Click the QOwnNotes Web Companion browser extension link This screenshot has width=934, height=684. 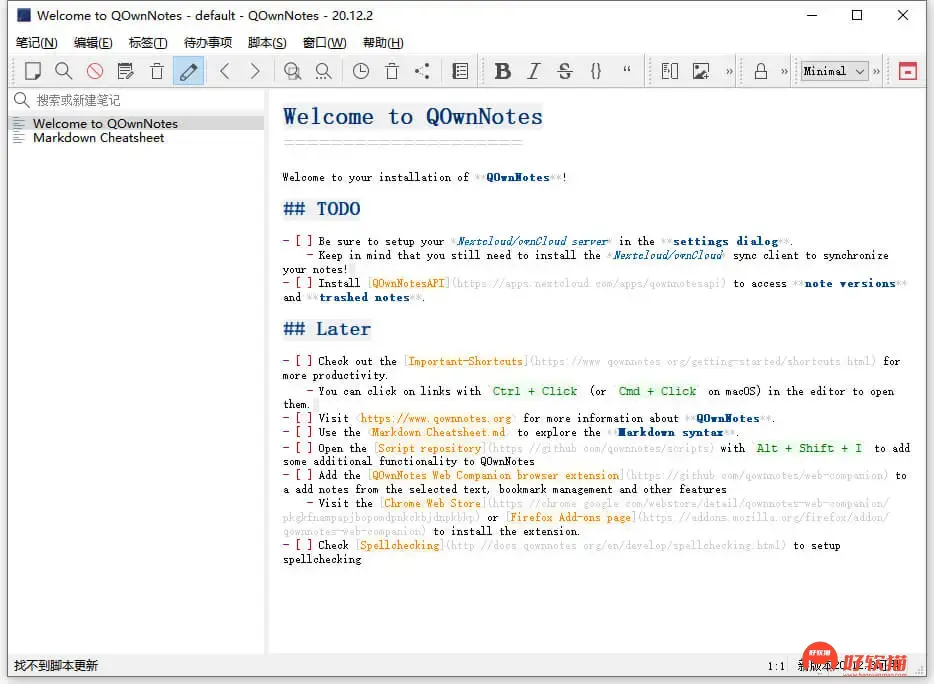coord(496,475)
